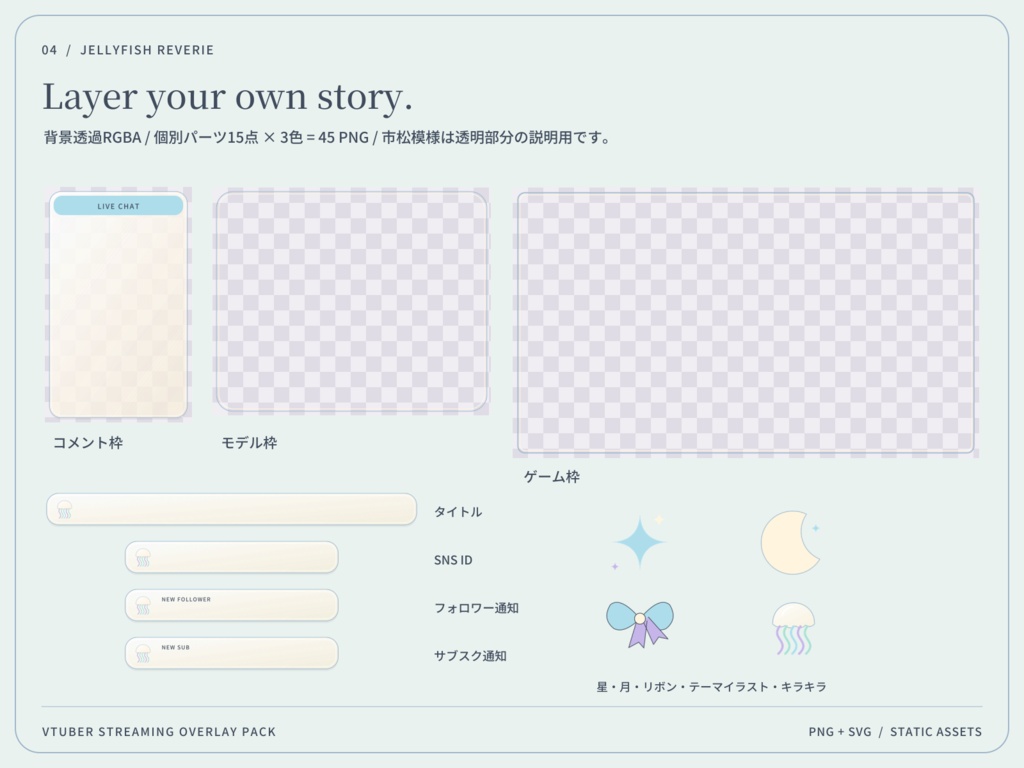Click the 'モデル枠' label
Screen dimensions: 1024x768
[249, 443]
